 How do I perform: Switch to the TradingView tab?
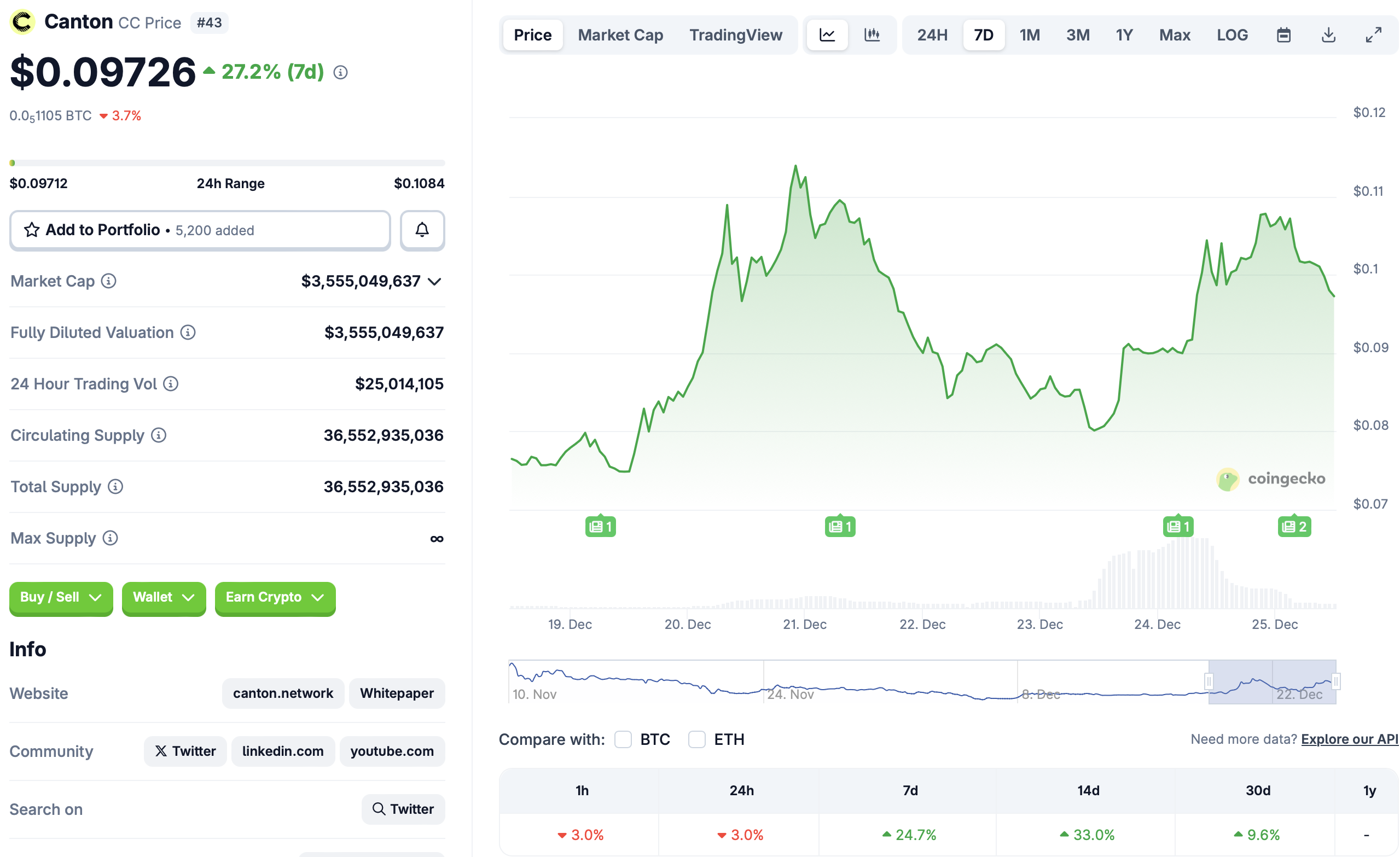pos(736,34)
